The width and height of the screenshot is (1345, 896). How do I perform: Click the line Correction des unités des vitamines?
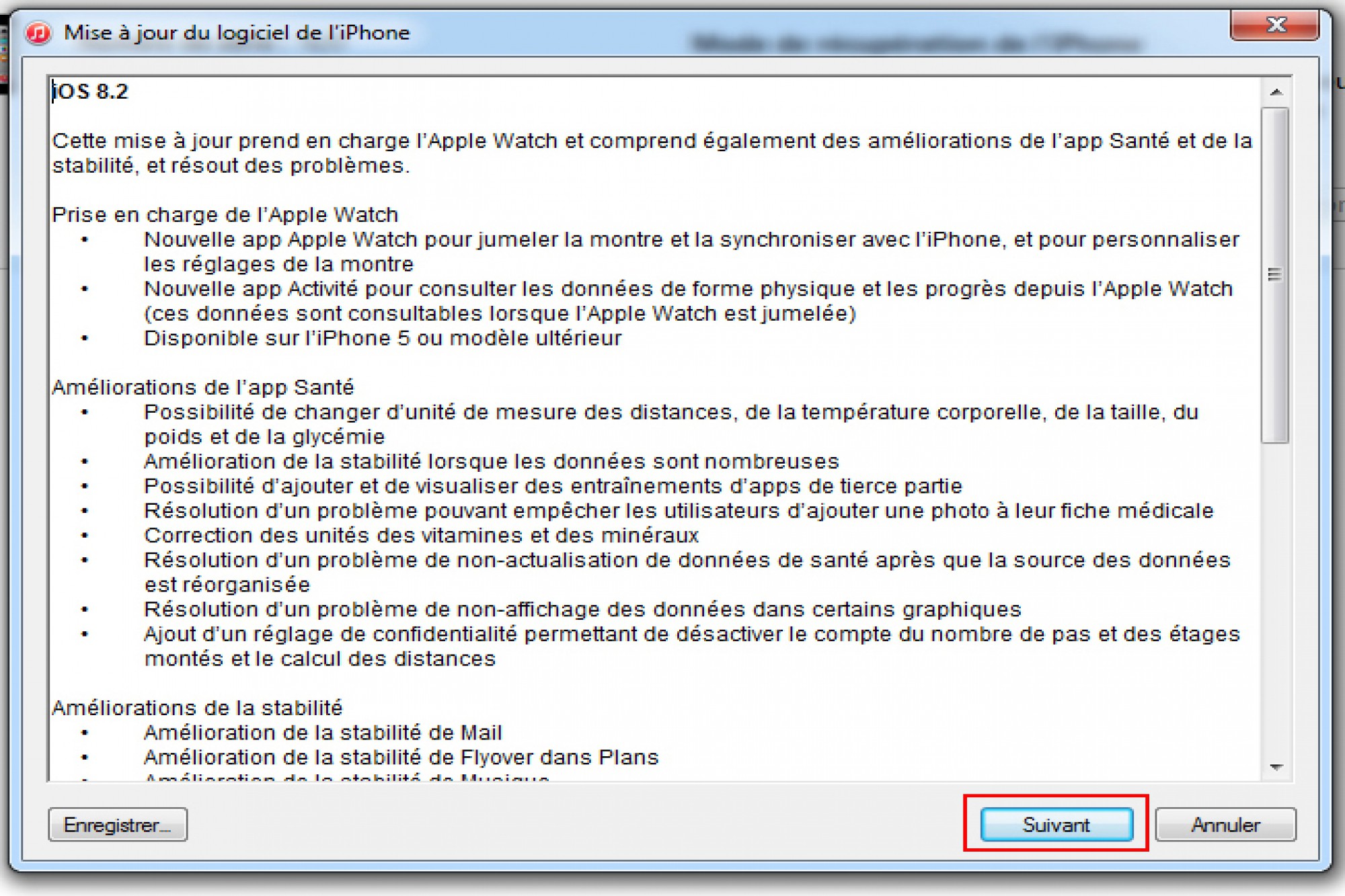pyautogui.click(x=422, y=536)
